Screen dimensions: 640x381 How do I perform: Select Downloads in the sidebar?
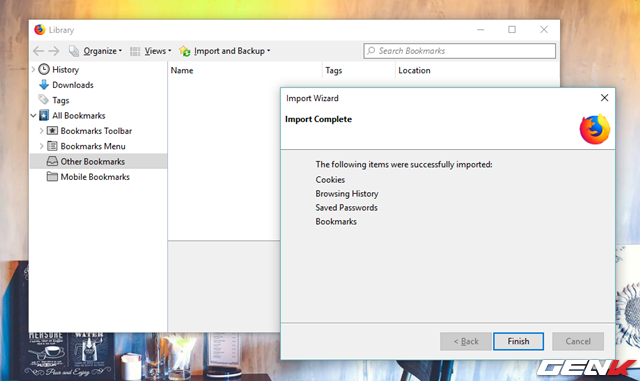point(73,85)
